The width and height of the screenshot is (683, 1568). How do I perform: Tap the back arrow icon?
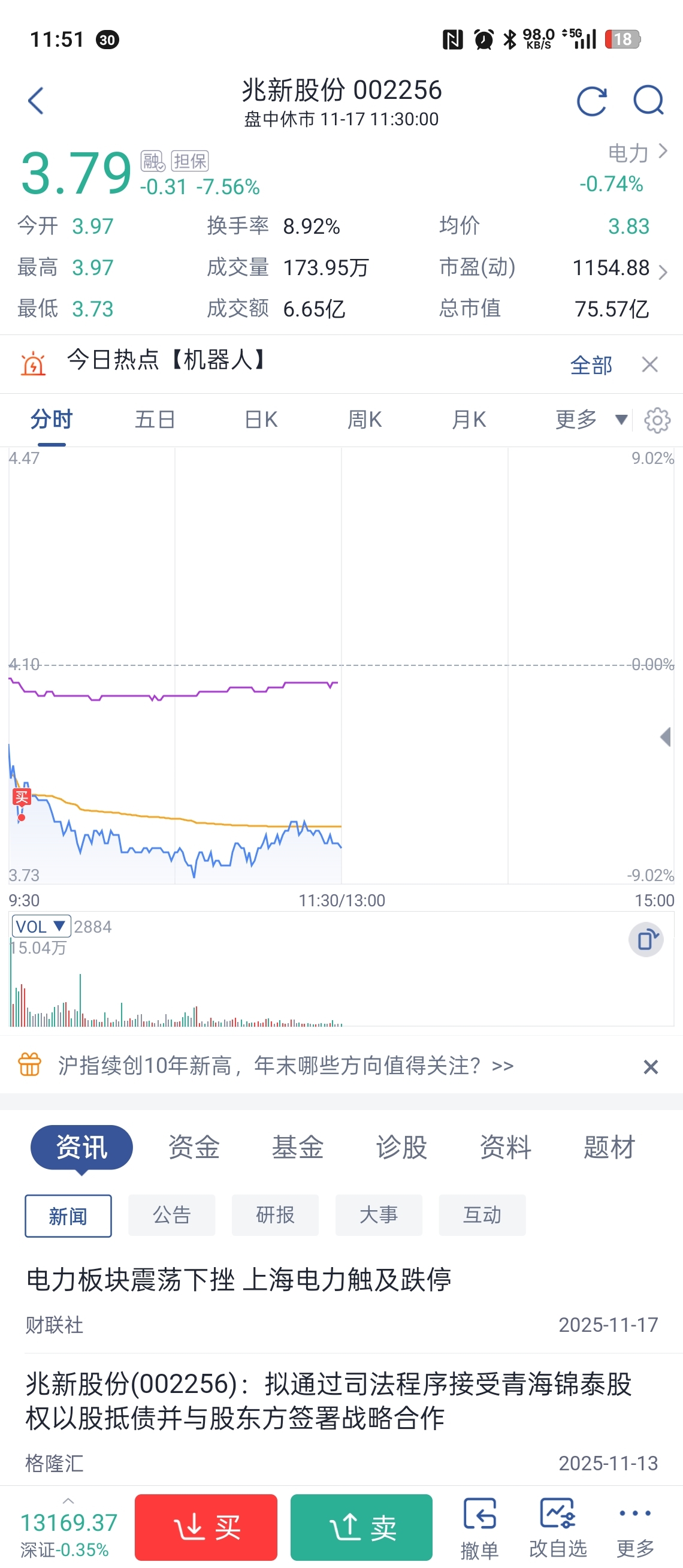pyautogui.click(x=36, y=101)
